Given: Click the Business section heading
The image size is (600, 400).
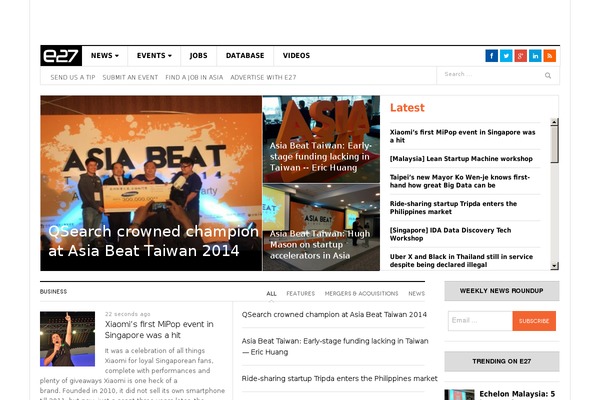Looking at the screenshot, I should [53, 292].
